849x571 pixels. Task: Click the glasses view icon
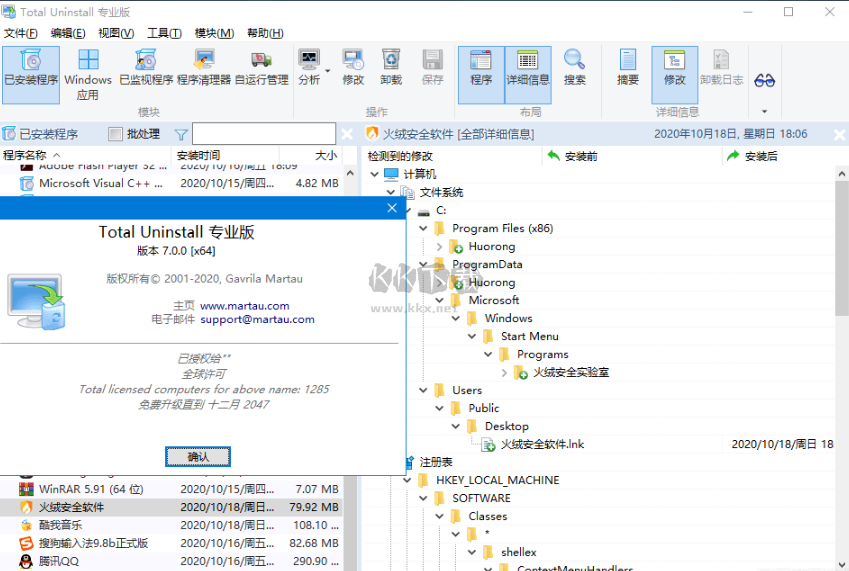(765, 81)
